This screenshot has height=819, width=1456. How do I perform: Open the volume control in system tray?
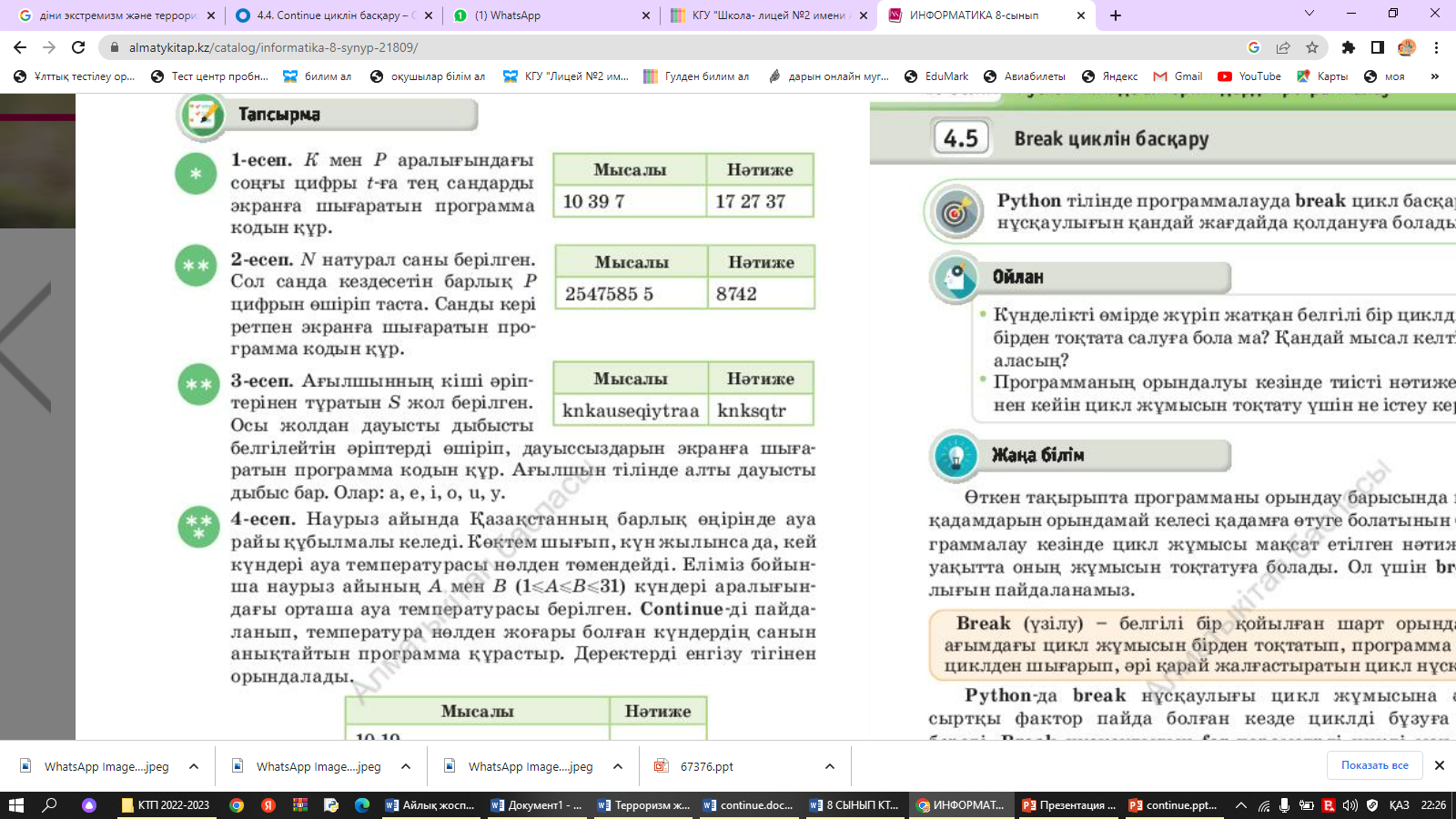coord(1350,805)
